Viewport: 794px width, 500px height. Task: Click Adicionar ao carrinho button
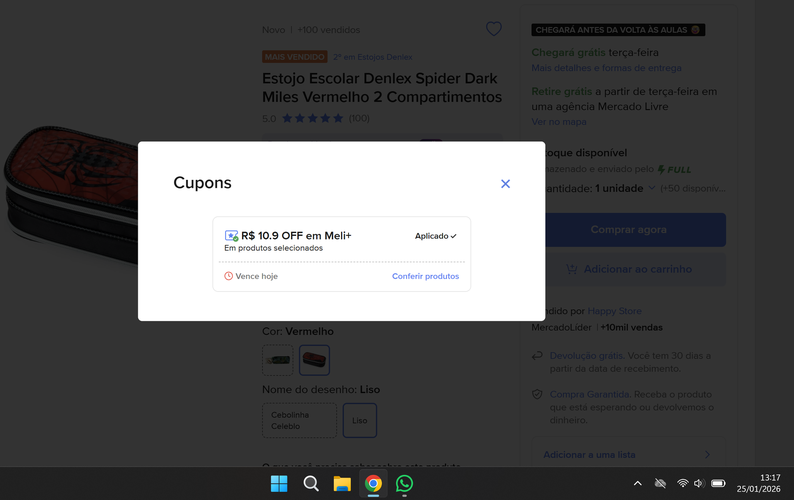[635, 269]
